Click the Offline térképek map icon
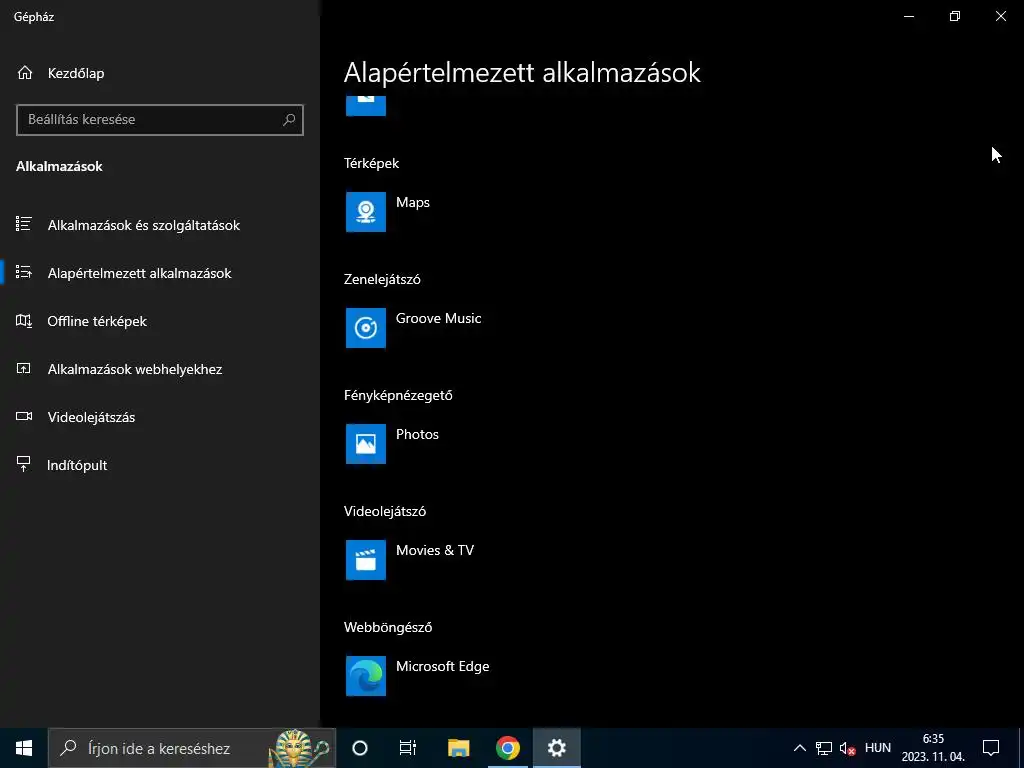Screen dimensions: 1024x768 tap(24, 321)
